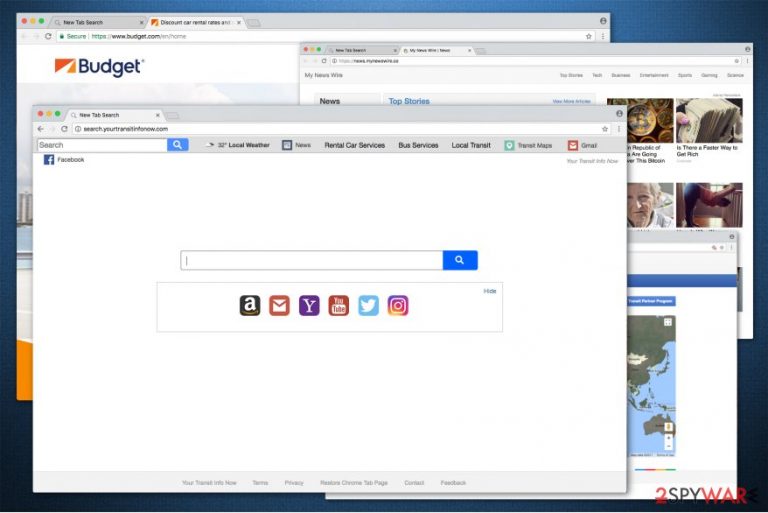Open the Amazon shortcut icon
The width and height of the screenshot is (768, 513).
(x=250, y=305)
